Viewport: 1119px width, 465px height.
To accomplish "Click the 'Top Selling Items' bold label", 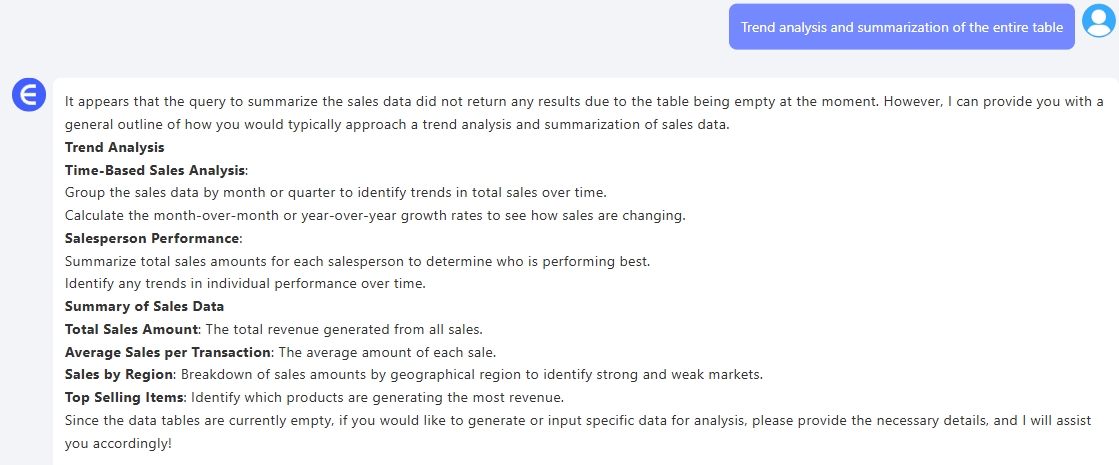I will [125, 397].
